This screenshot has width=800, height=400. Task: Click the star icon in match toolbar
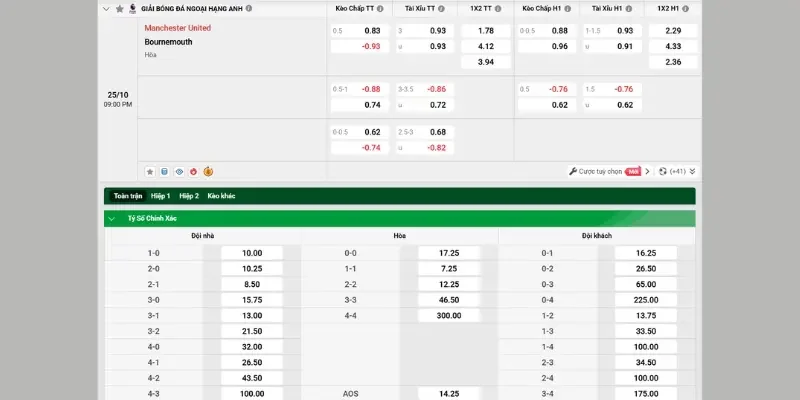pyautogui.click(x=150, y=172)
